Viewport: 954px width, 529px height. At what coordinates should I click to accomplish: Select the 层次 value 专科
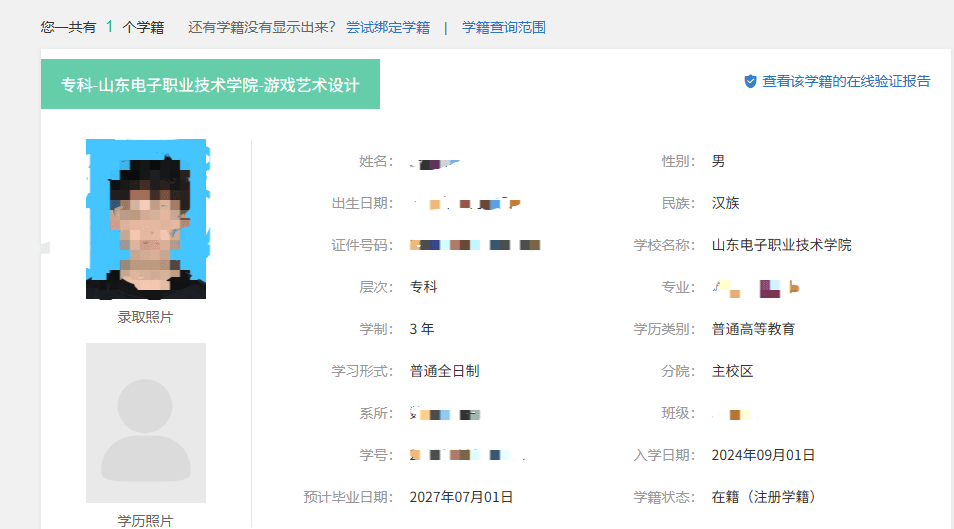click(x=423, y=287)
